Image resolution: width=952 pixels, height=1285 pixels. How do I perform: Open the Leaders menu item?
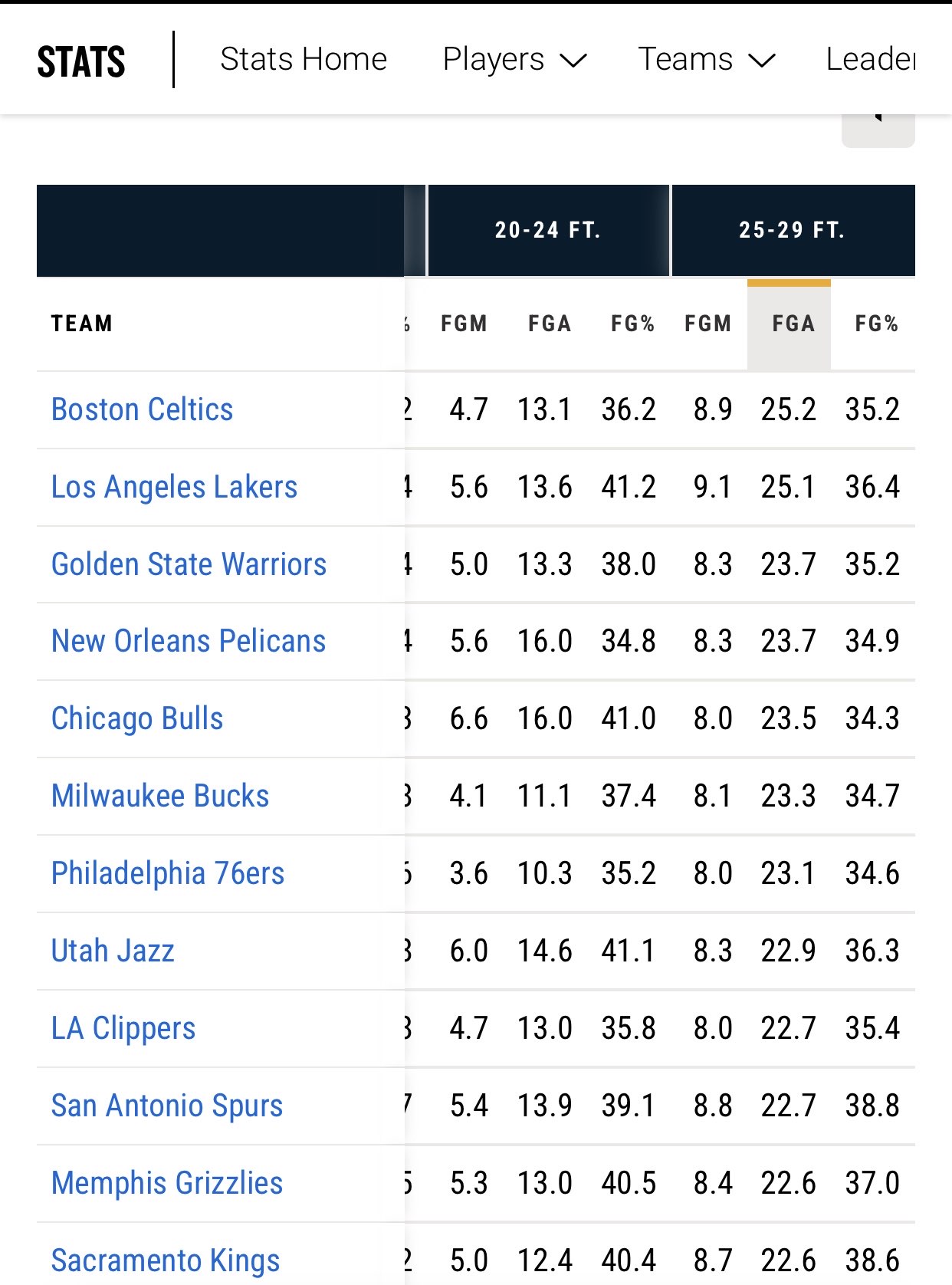[x=871, y=59]
